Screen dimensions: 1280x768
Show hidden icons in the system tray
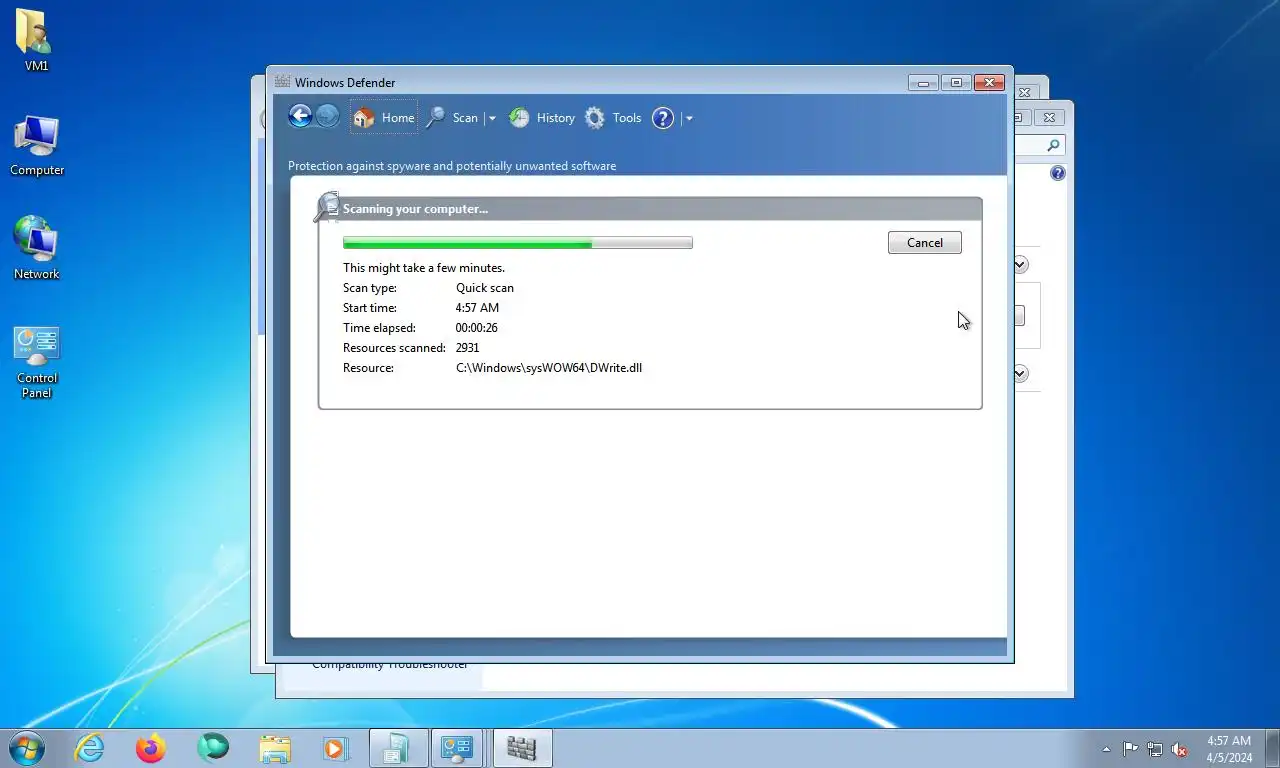1106,749
